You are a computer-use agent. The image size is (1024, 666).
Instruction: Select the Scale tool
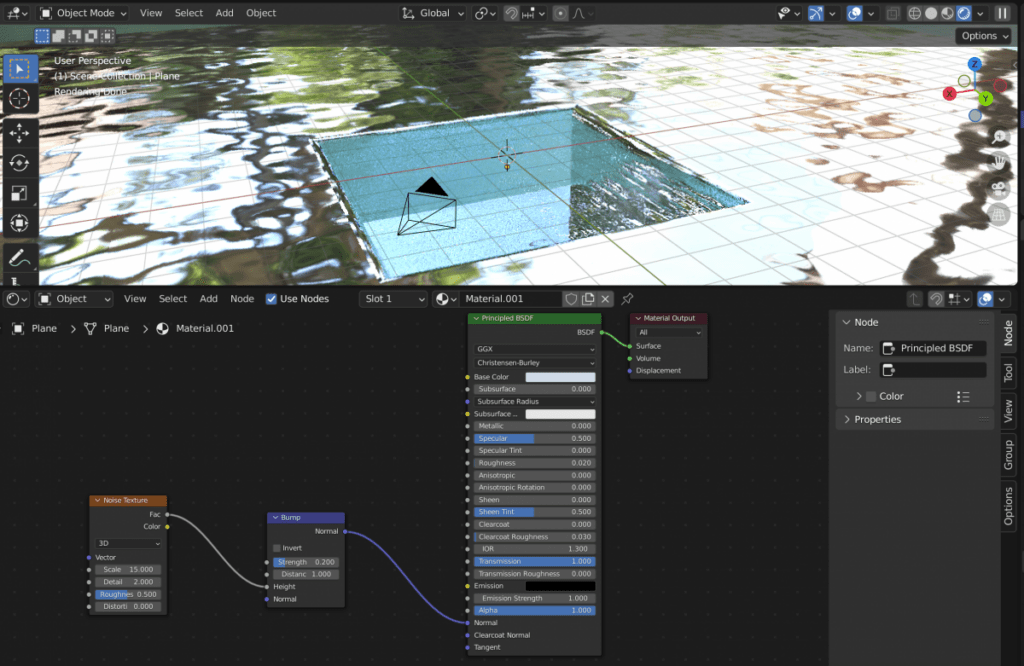pyautogui.click(x=19, y=193)
